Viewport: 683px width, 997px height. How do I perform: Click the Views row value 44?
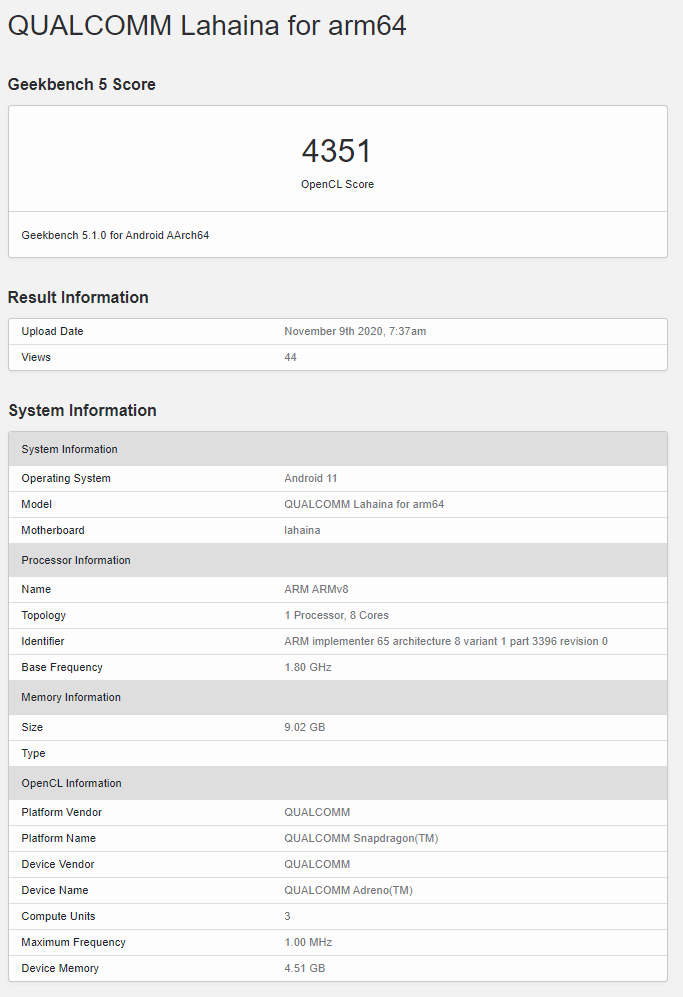point(290,357)
